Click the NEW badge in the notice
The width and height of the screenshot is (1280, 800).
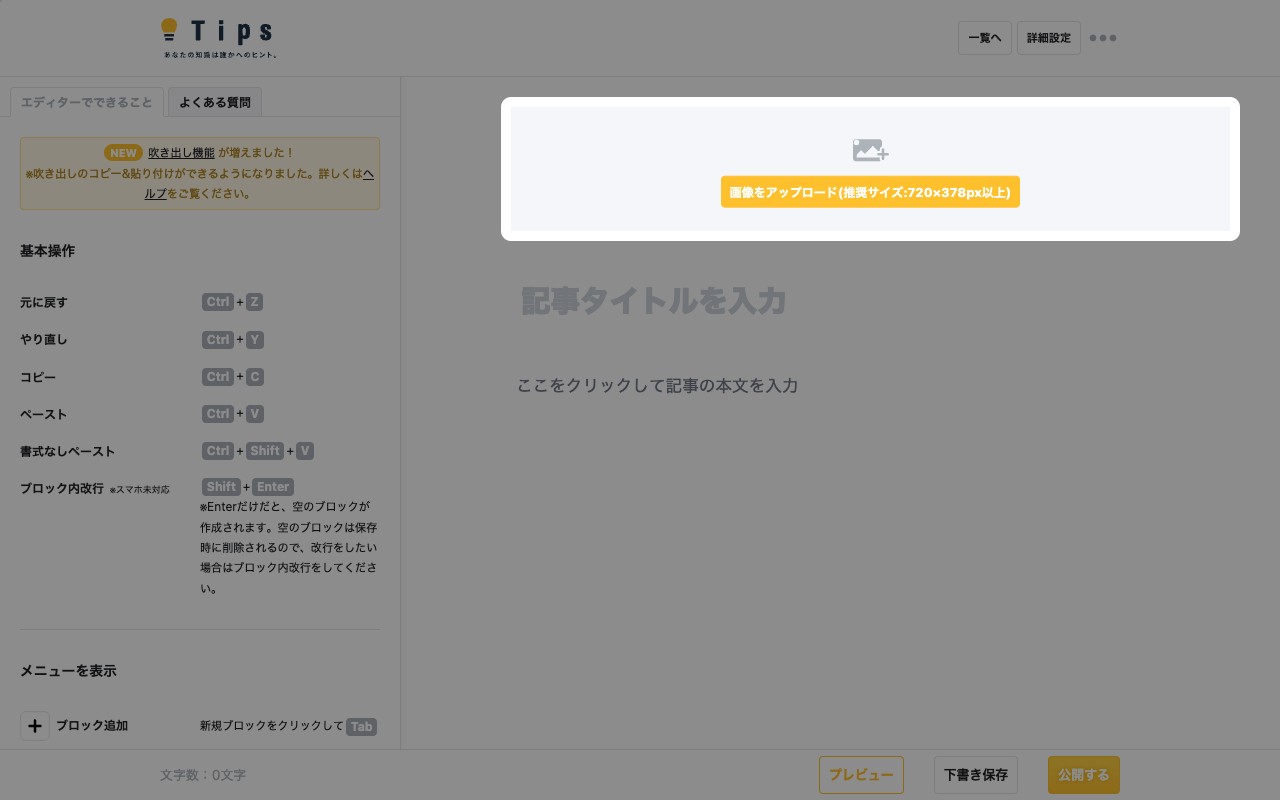[x=124, y=153]
